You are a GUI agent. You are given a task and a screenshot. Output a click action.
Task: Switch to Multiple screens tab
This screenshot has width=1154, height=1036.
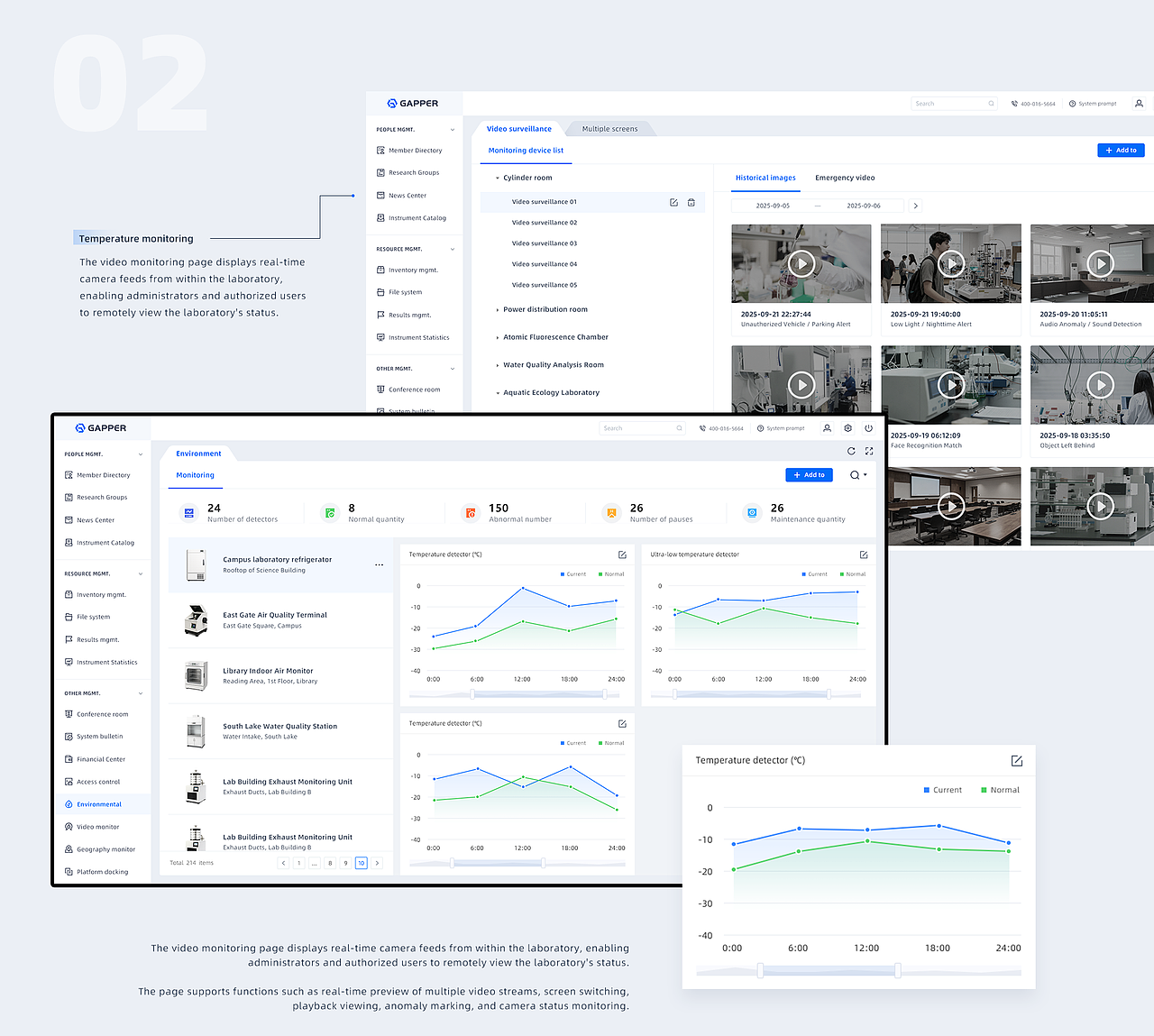[x=609, y=129]
